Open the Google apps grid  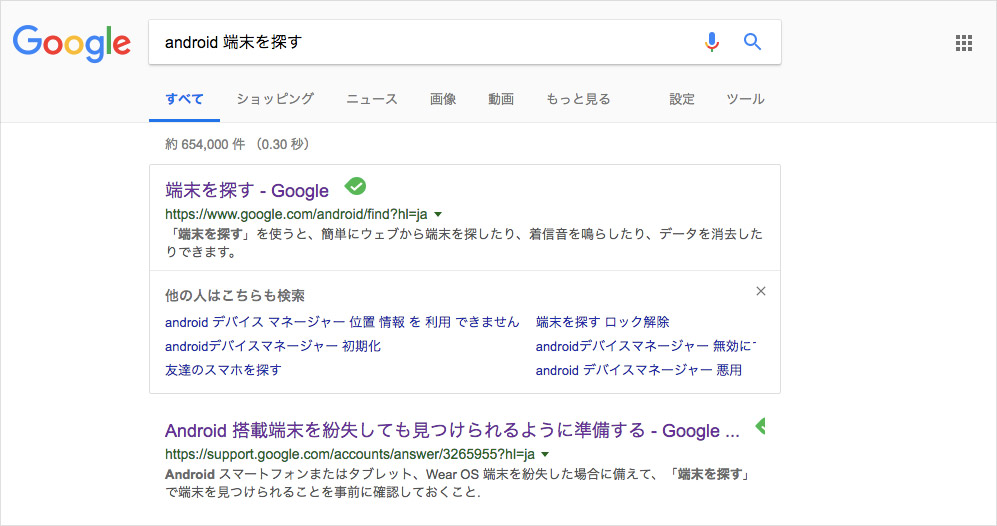coord(964,43)
